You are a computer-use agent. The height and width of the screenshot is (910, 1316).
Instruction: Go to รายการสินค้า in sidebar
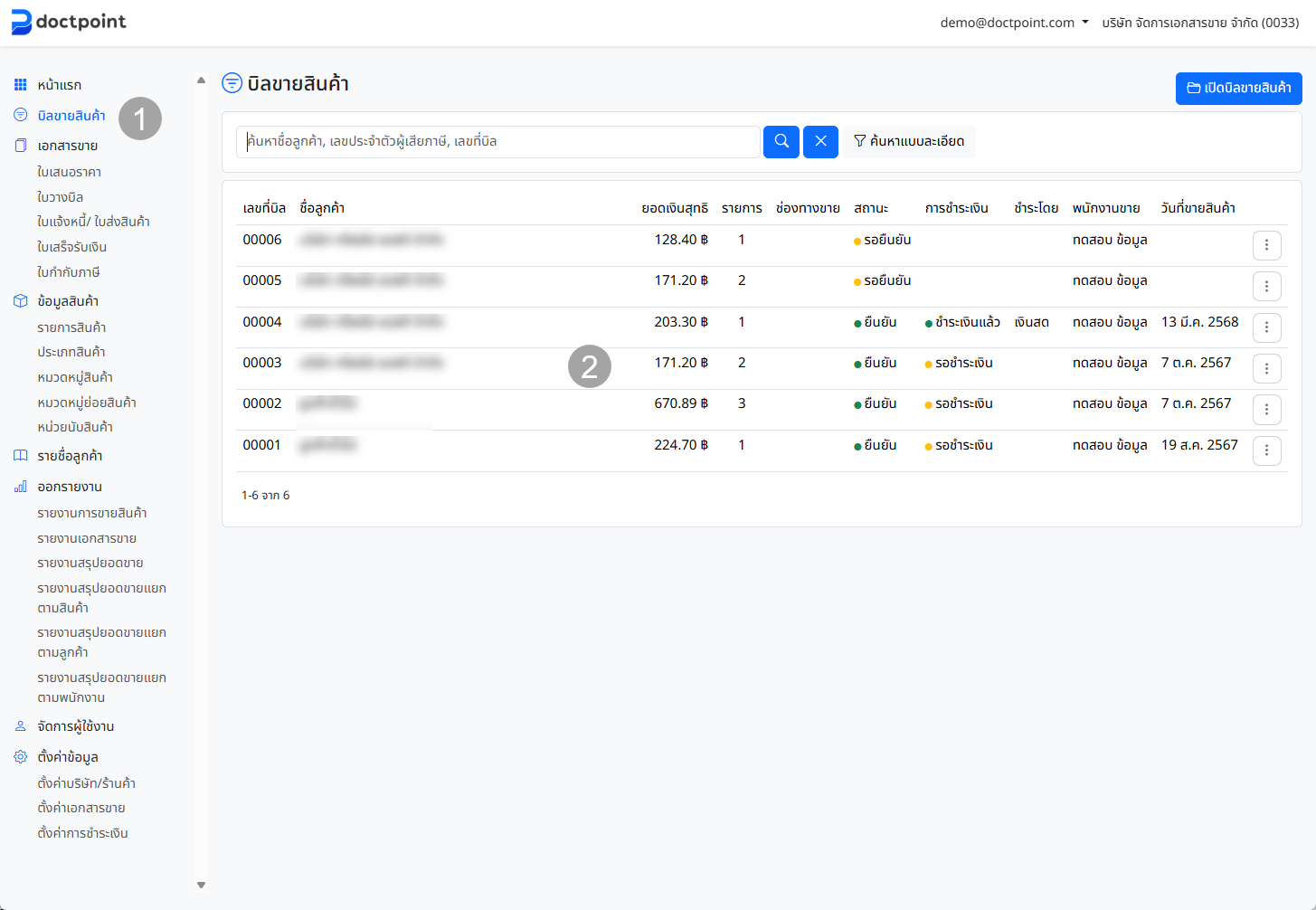[x=71, y=327]
